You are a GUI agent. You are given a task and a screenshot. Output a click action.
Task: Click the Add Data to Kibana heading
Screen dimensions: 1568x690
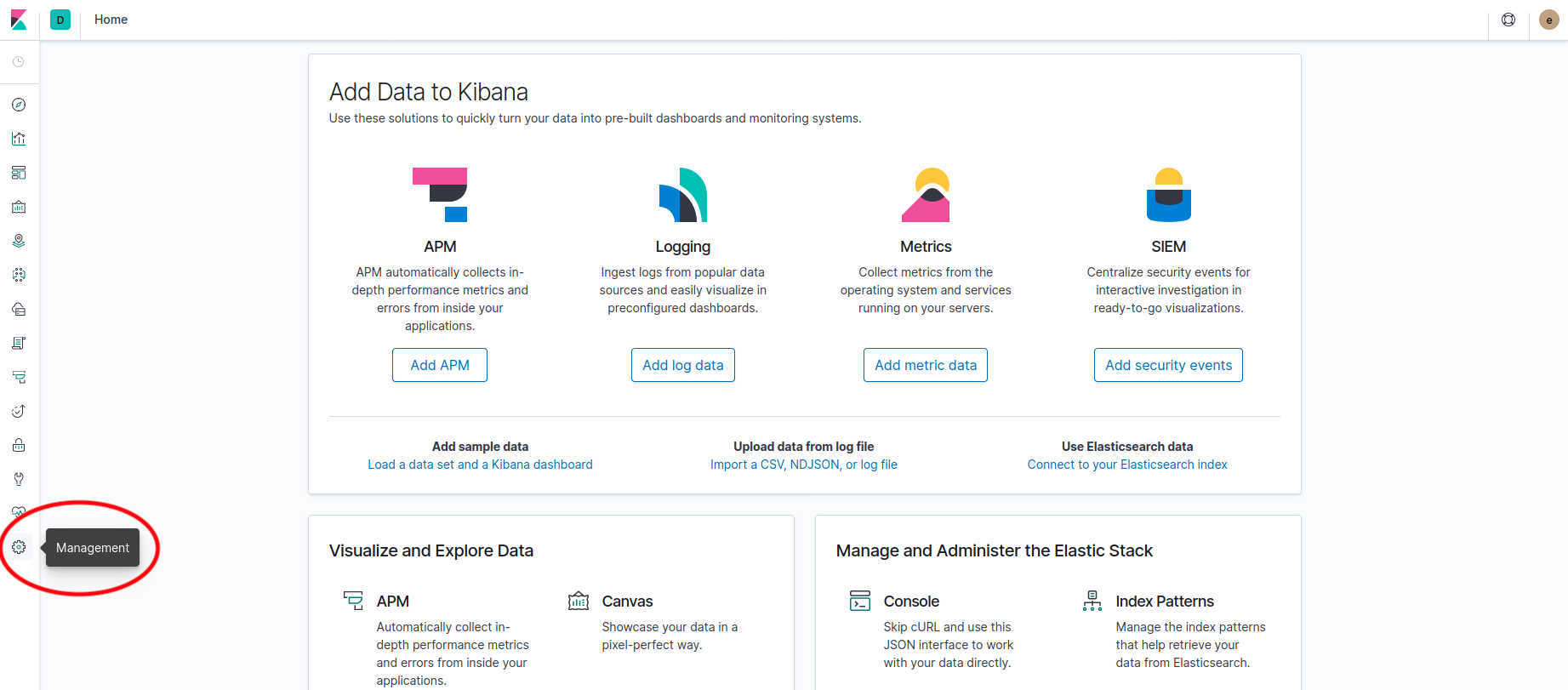(x=429, y=92)
